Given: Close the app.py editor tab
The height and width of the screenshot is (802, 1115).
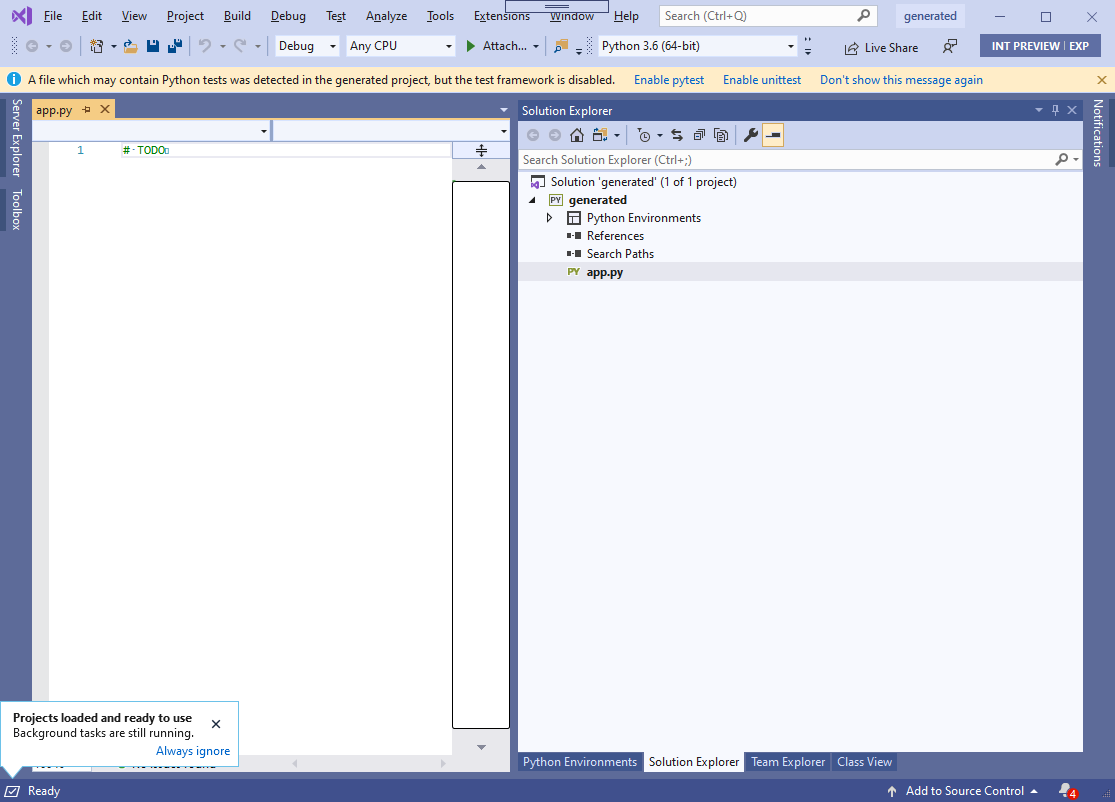Looking at the screenshot, I should [105, 109].
